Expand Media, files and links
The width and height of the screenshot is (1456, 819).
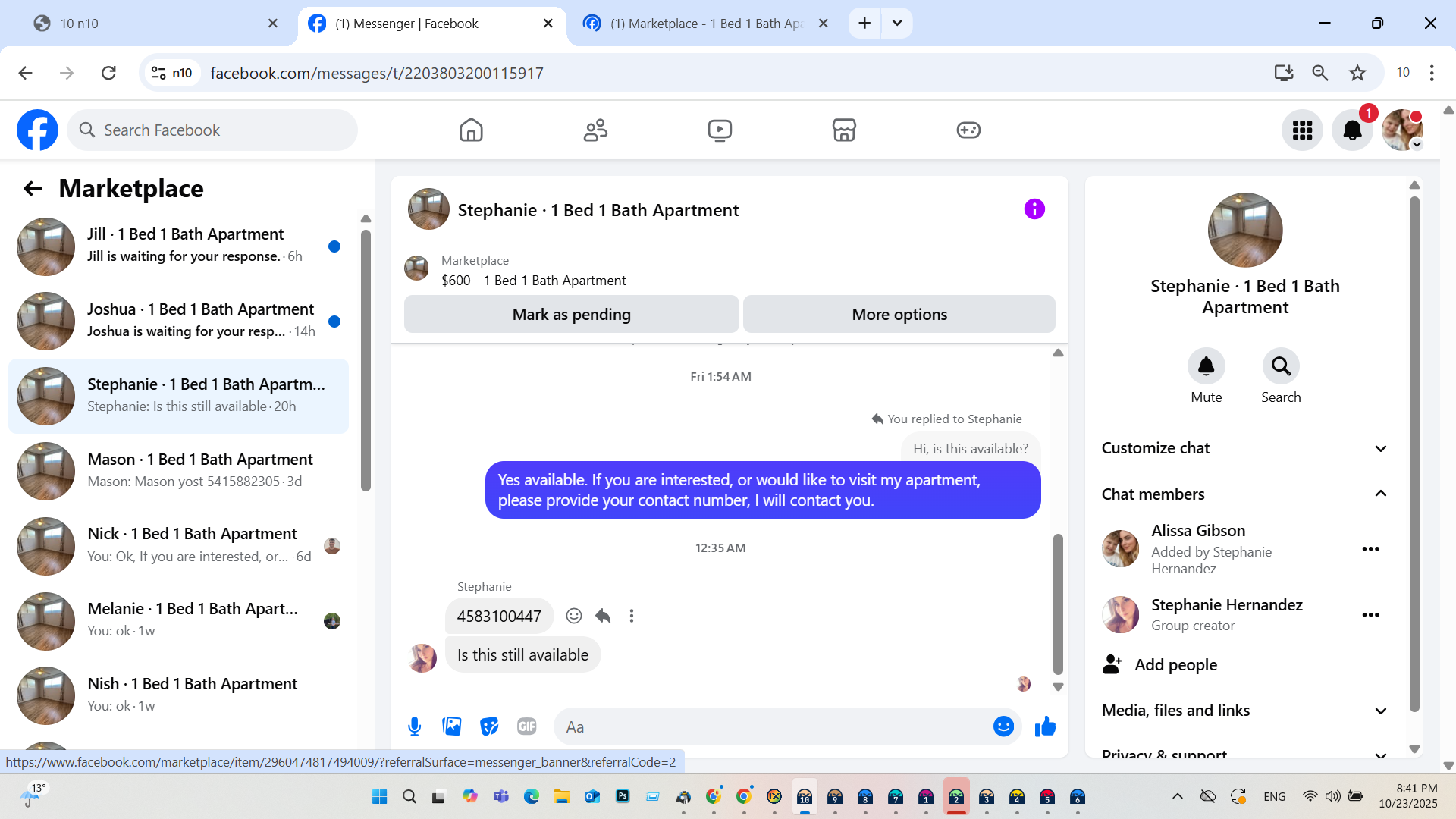(x=1380, y=711)
